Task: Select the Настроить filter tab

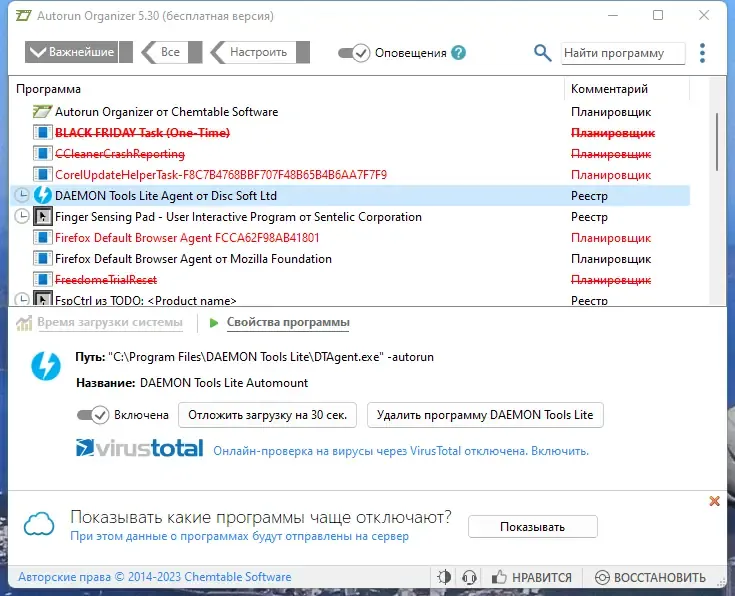Action: point(260,52)
